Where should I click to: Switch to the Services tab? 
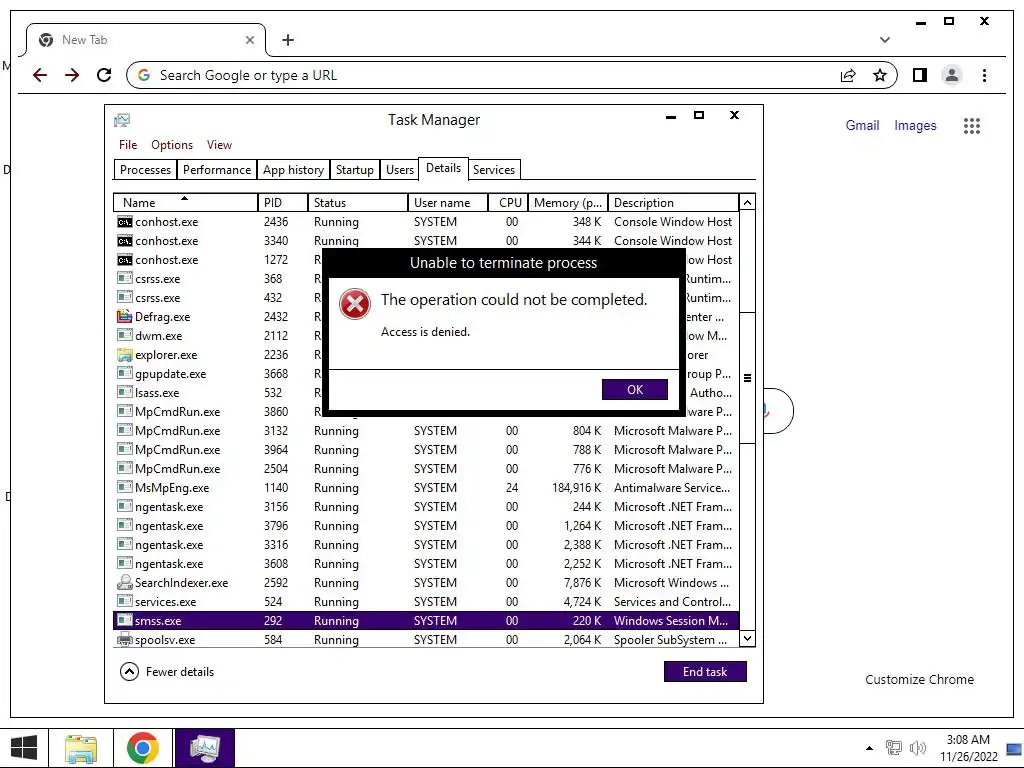494,170
